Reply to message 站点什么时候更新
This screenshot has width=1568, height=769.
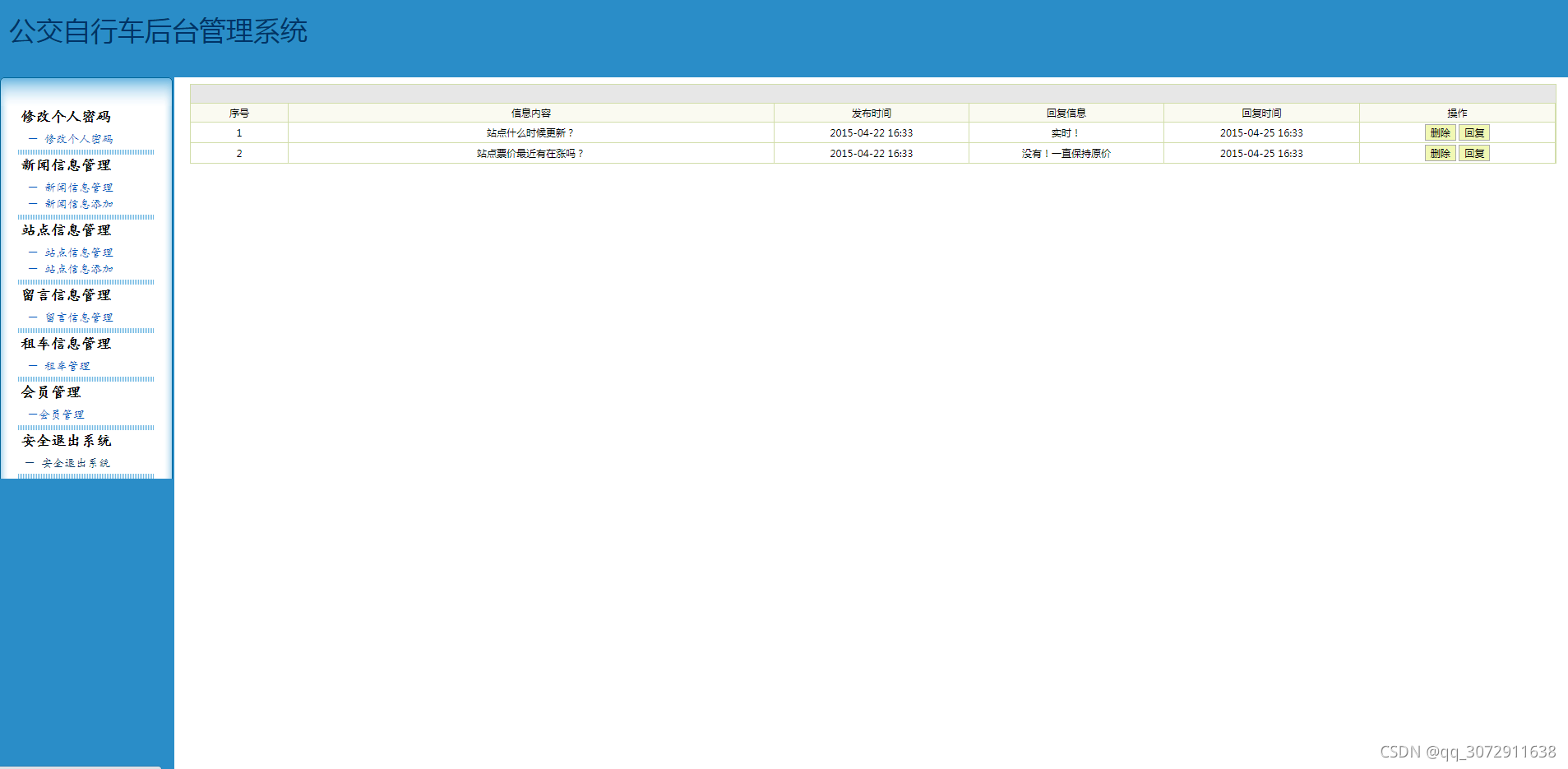pyautogui.click(x=1474, y=132)
